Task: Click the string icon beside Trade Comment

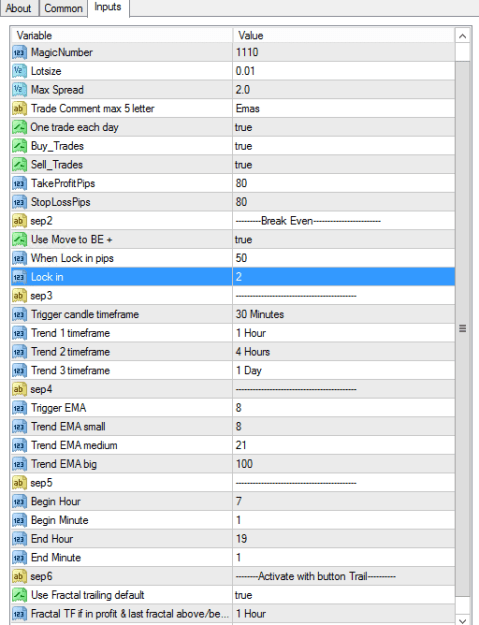Action: [19, 108]
